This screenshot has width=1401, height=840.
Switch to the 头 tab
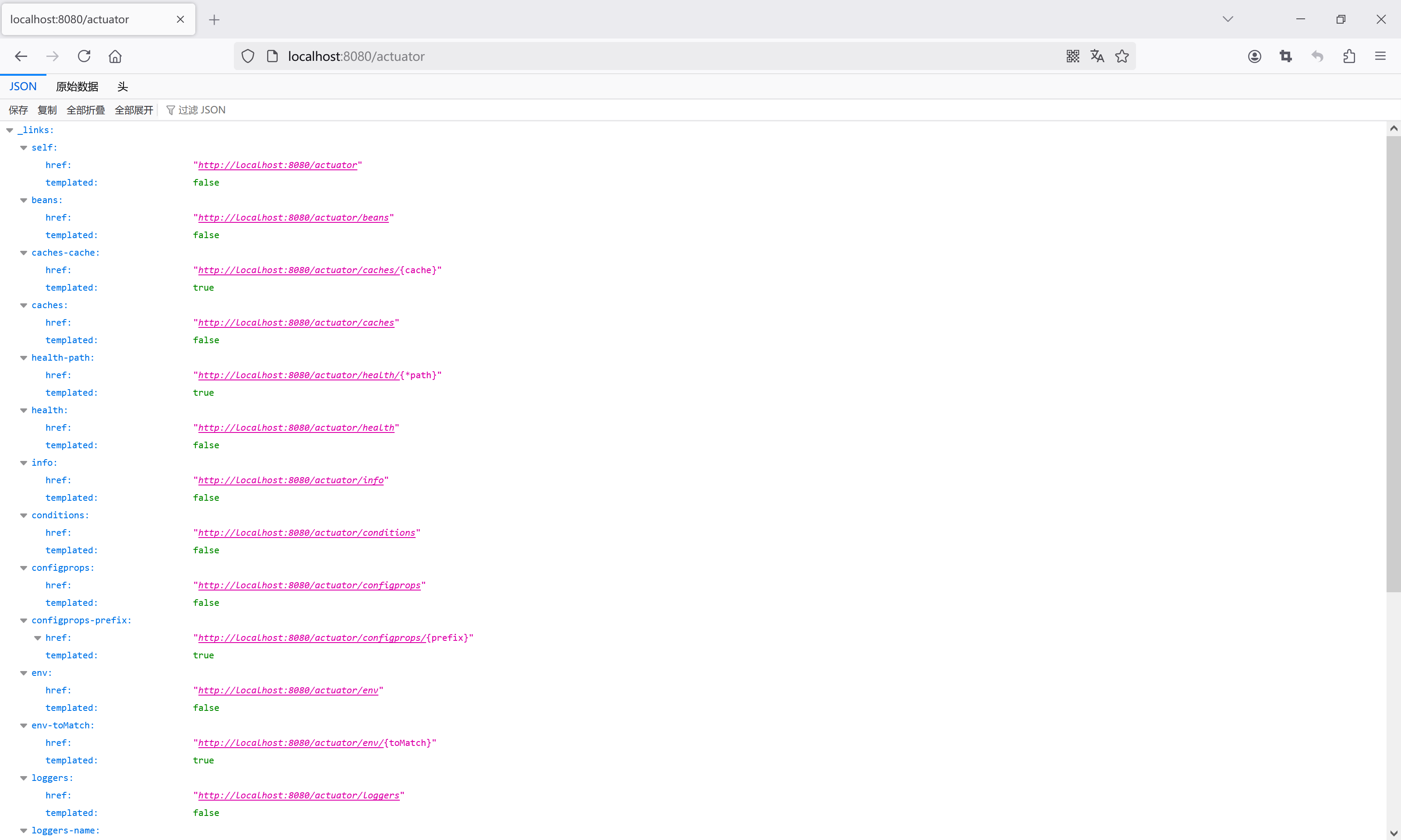click(x=122, y=86)
